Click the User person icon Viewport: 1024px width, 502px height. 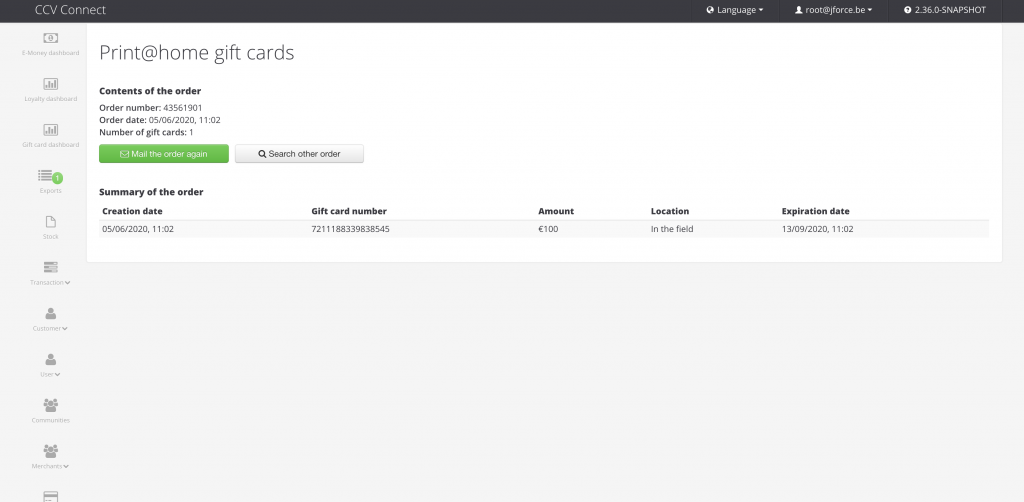50,359
